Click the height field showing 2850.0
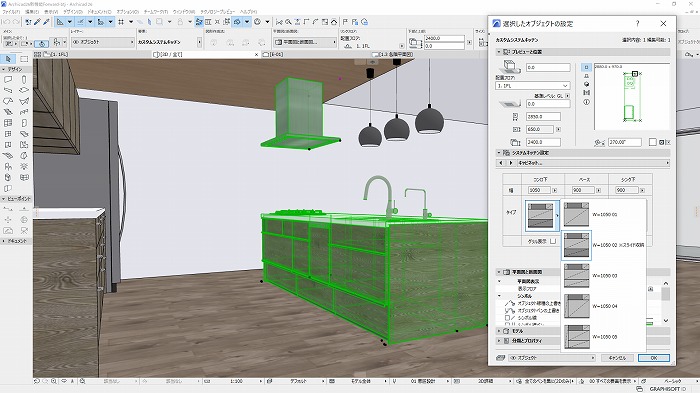 [543, 117]
